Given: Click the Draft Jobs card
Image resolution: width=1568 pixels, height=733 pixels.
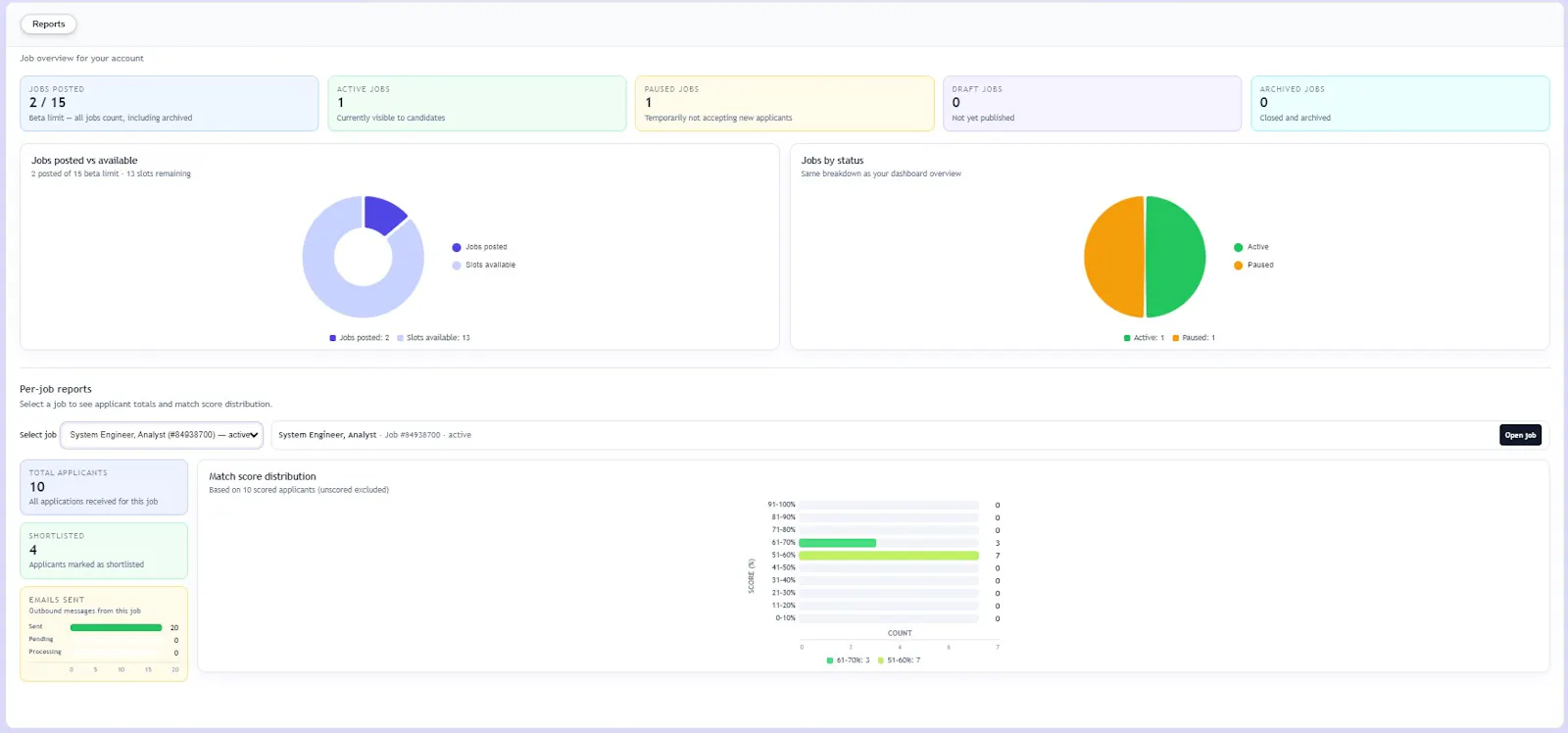Looking at the screenshot, I should (x=1093, y=103).
